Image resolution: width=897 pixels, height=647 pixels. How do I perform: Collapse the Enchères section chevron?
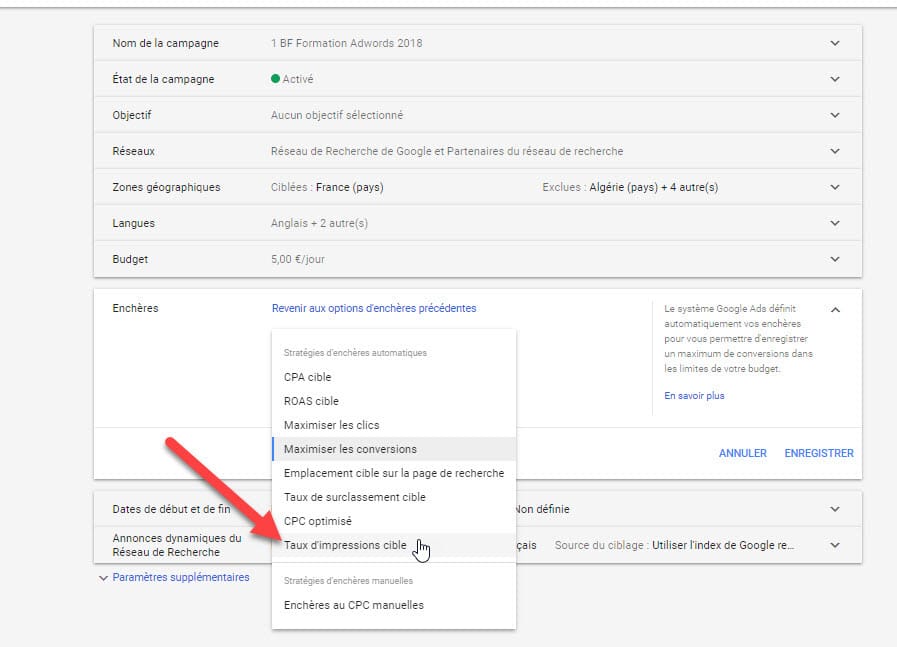coord(835,309)
